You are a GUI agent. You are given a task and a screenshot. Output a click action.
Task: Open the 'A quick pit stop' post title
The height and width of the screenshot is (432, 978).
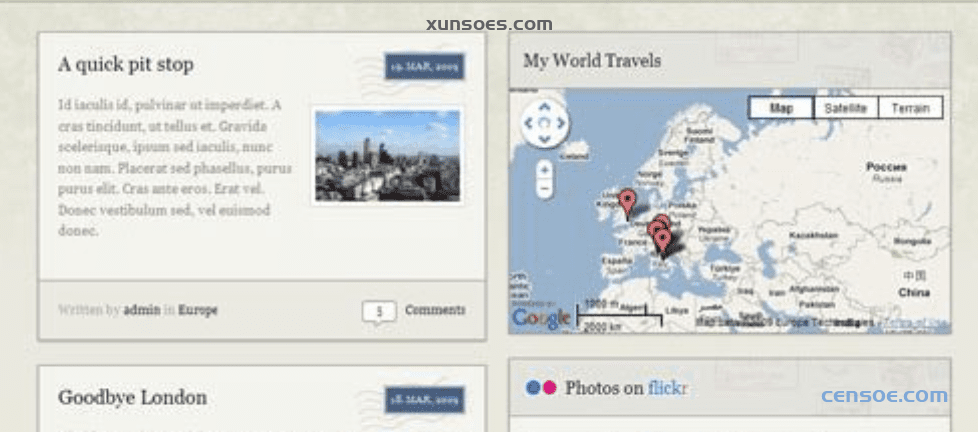126,65
